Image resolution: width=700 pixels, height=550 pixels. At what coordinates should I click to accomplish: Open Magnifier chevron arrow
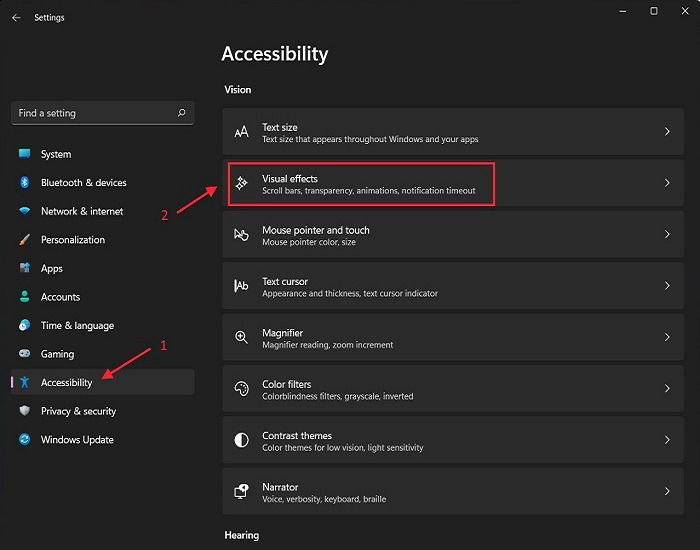667,337
